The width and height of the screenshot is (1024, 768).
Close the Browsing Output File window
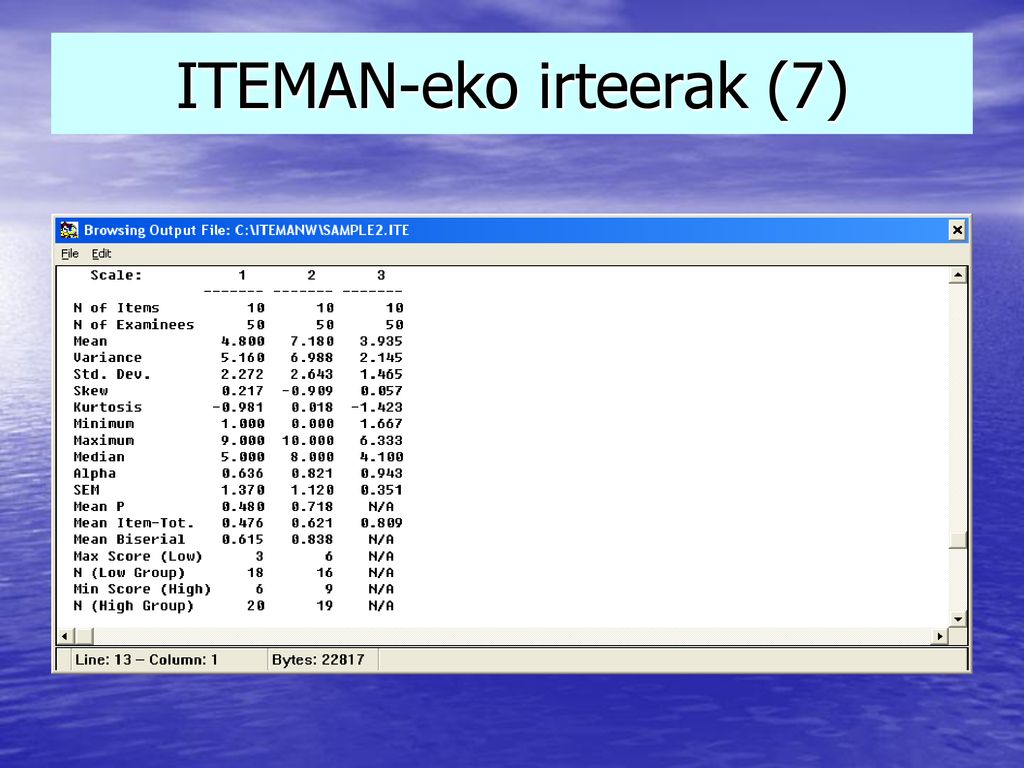pos(957,230)
